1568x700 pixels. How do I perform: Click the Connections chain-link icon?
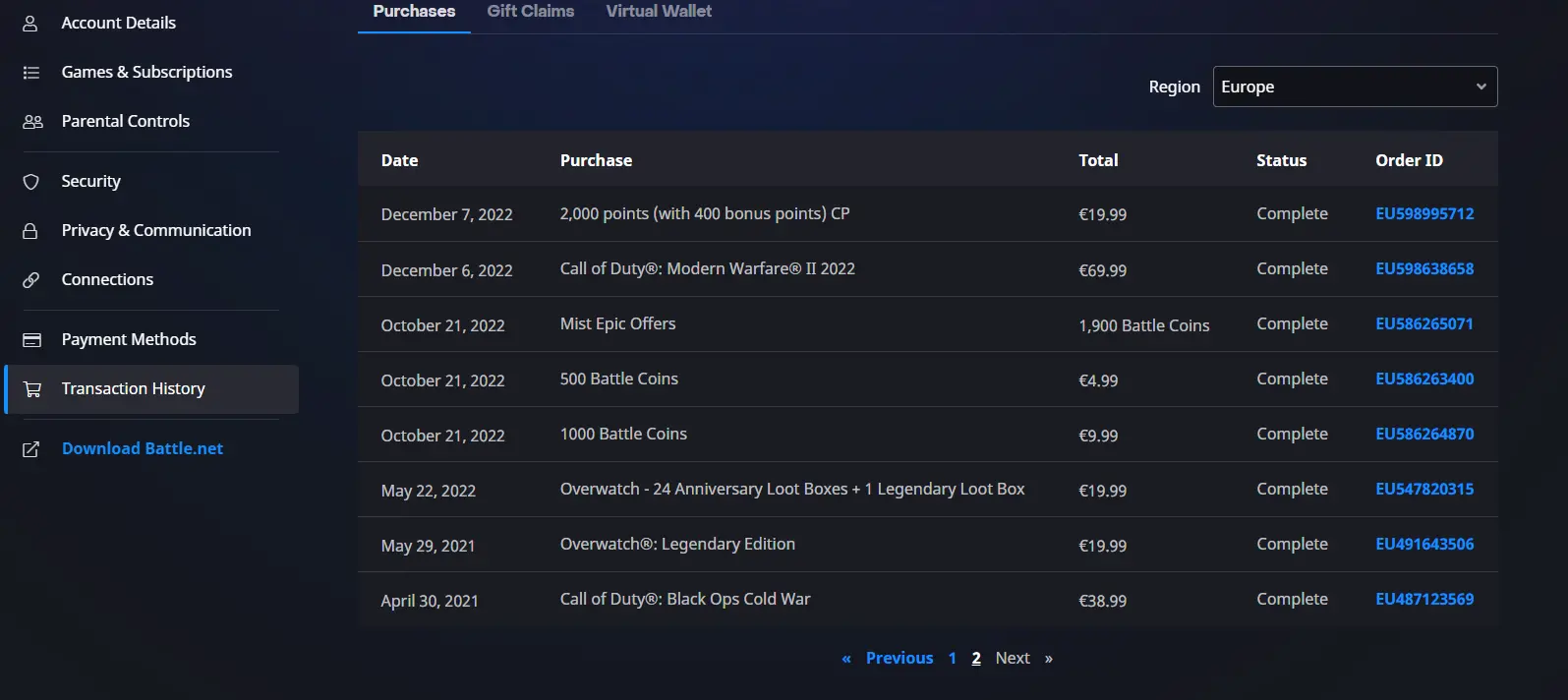tap(31, 280)
